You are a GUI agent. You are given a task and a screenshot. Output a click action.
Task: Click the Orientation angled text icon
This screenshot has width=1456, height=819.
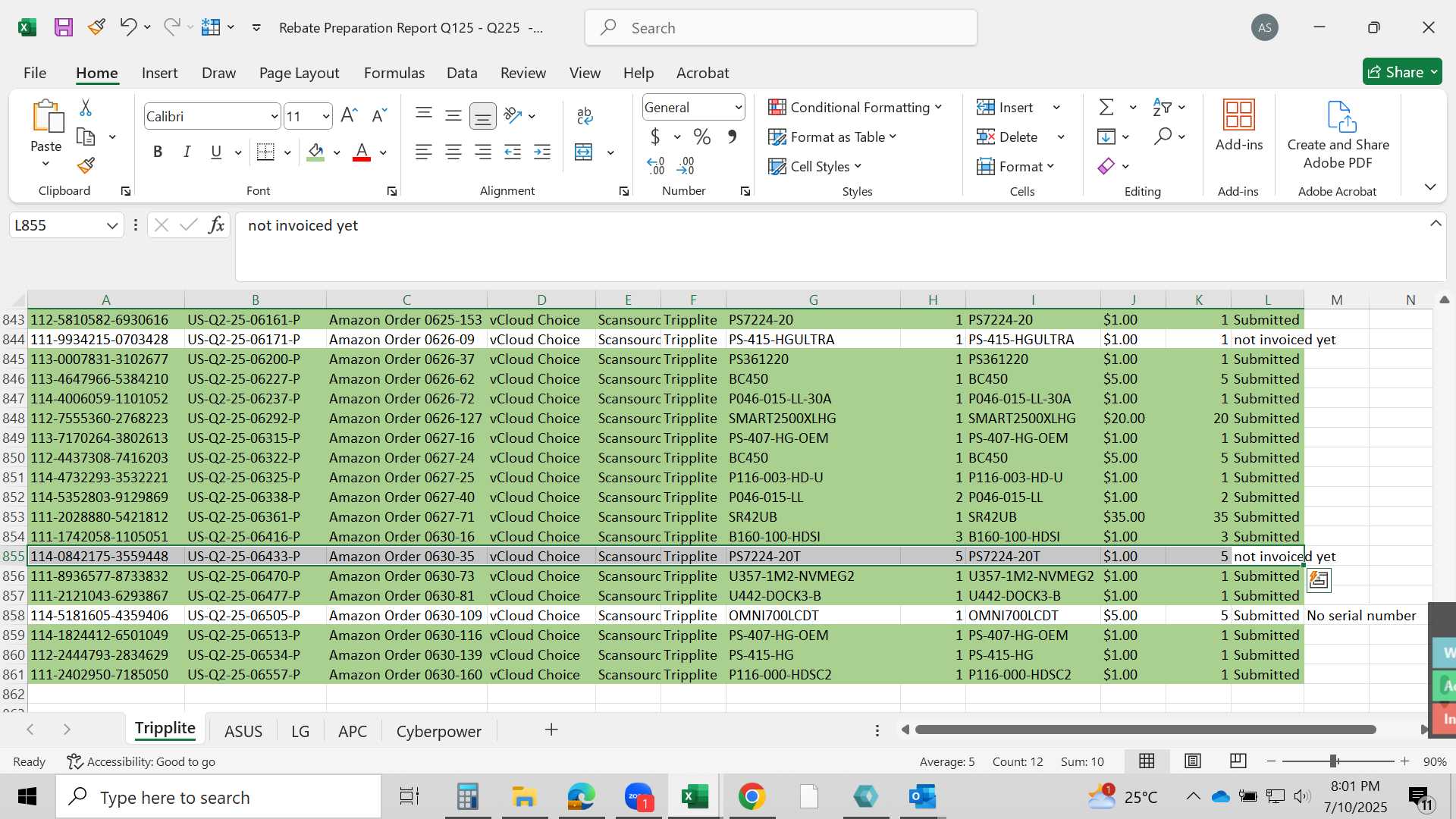click(513, 115)
